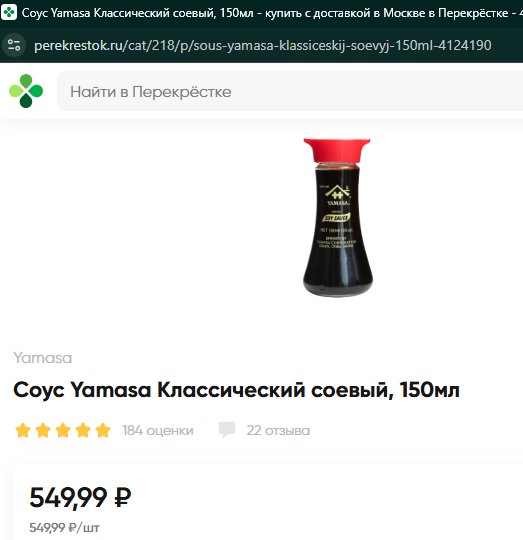Select the browser tab titled 'Соус Yamasa Классический'
Viewport: 523px width, 540px height.
(262, 13)
